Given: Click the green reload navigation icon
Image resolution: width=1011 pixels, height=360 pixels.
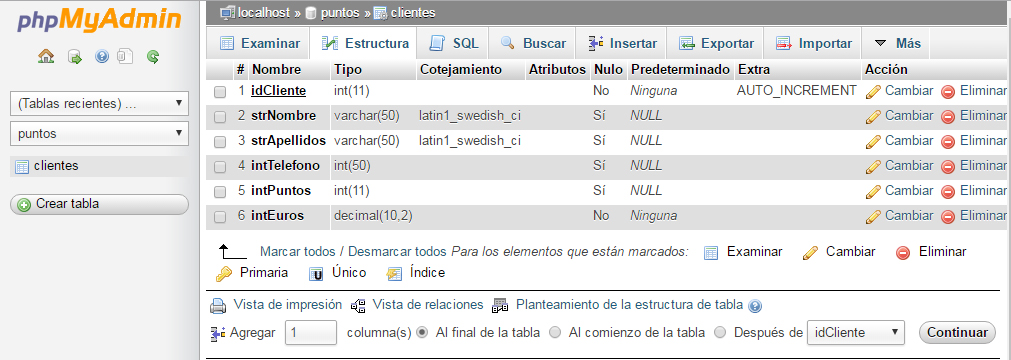Looking at the screenshot, I should click(x=153, y=57).
